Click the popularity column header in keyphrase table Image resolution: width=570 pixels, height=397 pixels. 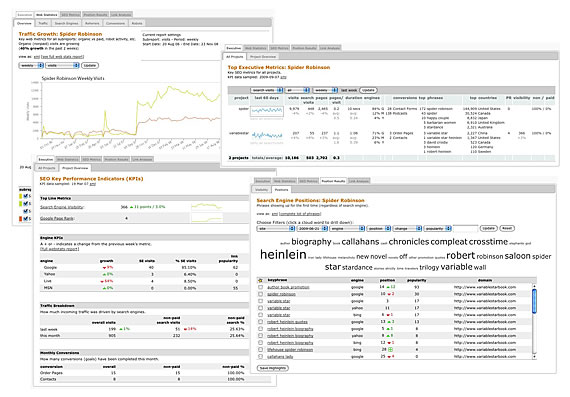[416, 280]
